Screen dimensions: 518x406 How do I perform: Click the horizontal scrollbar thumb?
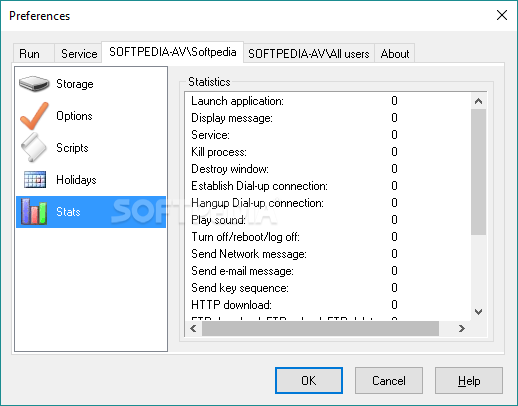tap(320, 329)
